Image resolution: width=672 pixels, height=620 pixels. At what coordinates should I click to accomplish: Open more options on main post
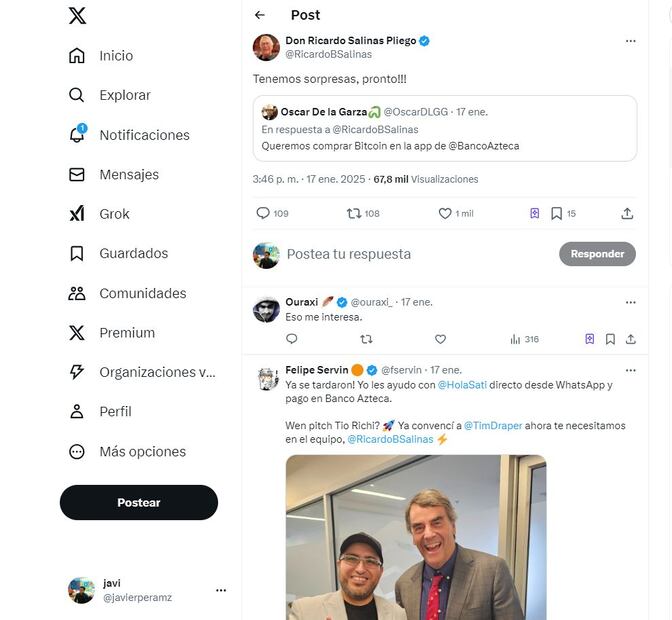pos(630,41)
